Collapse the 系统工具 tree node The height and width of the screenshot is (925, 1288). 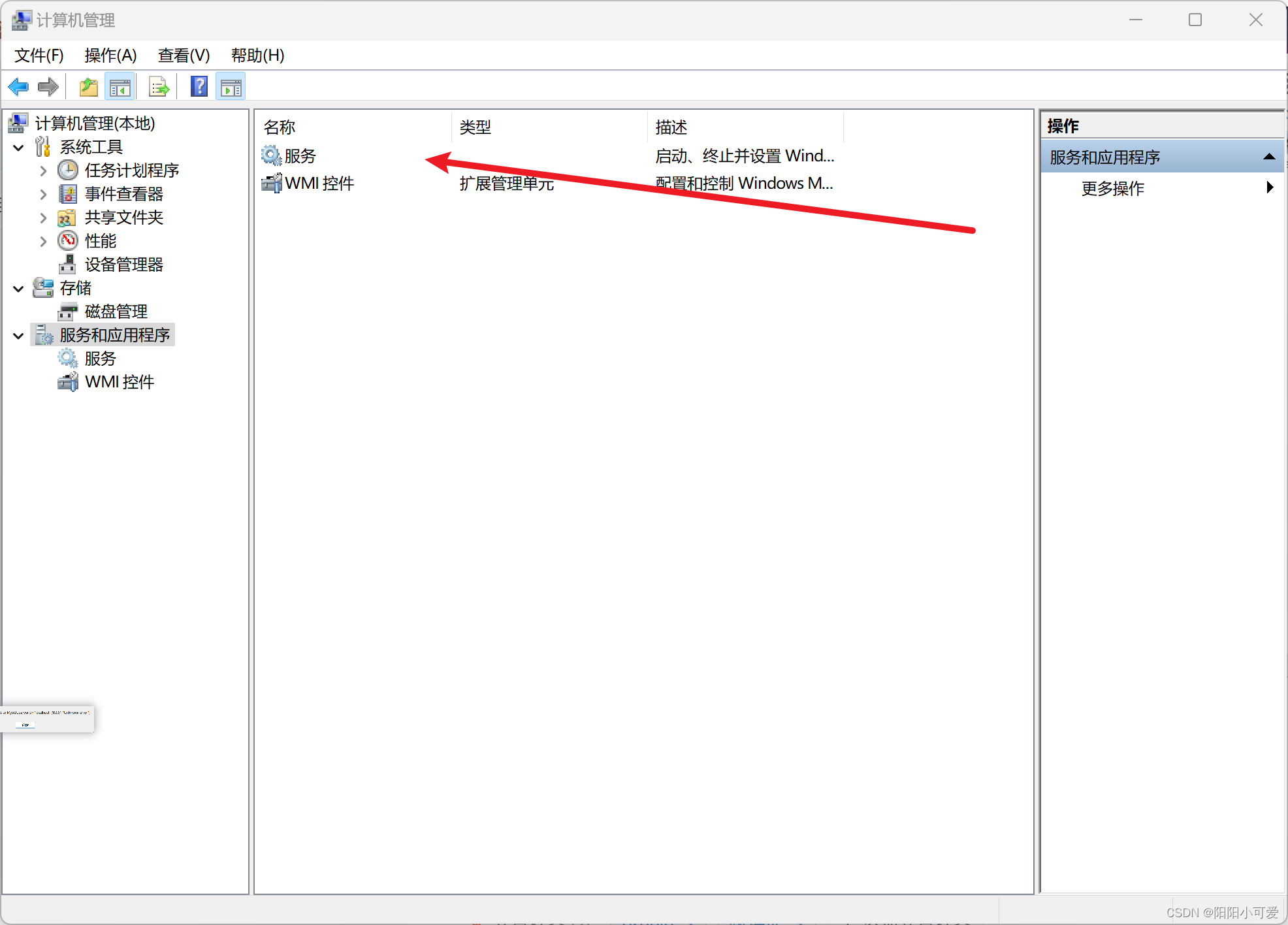pos(18,147)
